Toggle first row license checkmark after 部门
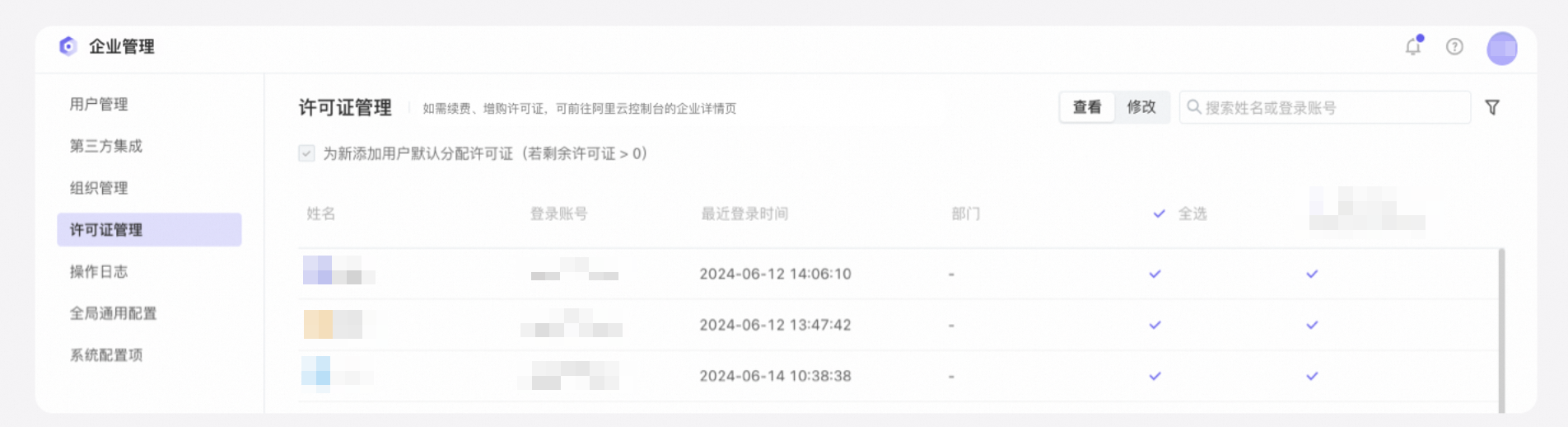 [1155, 274]
